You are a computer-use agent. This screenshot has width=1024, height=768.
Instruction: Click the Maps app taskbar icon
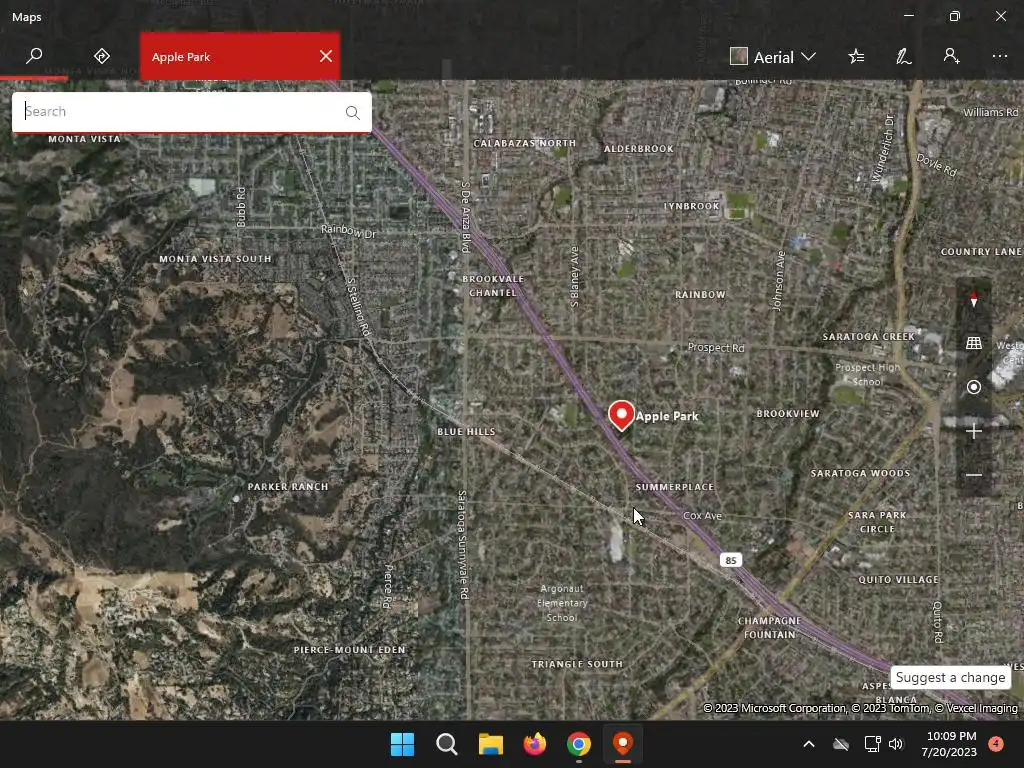click(623, 744)
